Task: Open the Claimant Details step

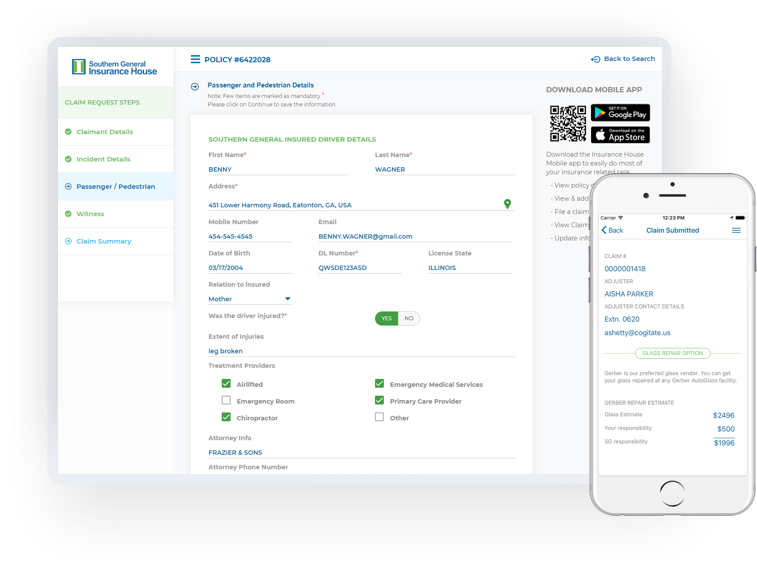Action: point(115,132)
